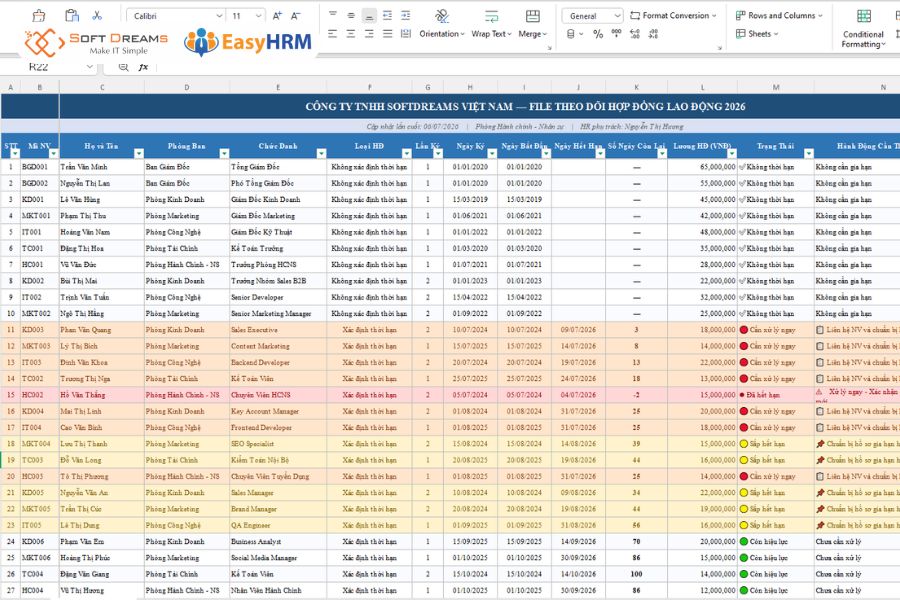Image resolution: width=900 pixels, height=600 pixels.
Task: Decrease font size with A- icon
Action: [296, 16]
